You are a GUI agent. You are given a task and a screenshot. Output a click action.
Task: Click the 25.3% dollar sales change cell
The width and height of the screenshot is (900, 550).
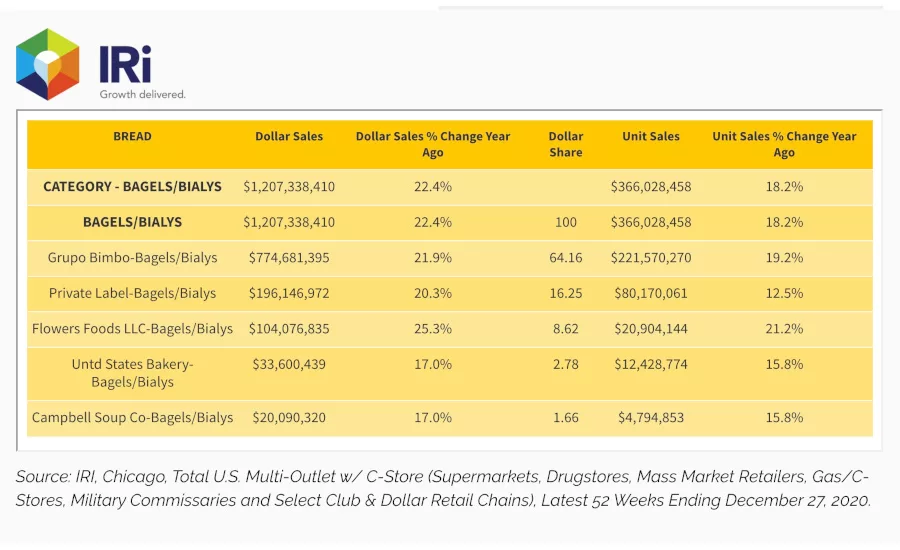(433, 329)
